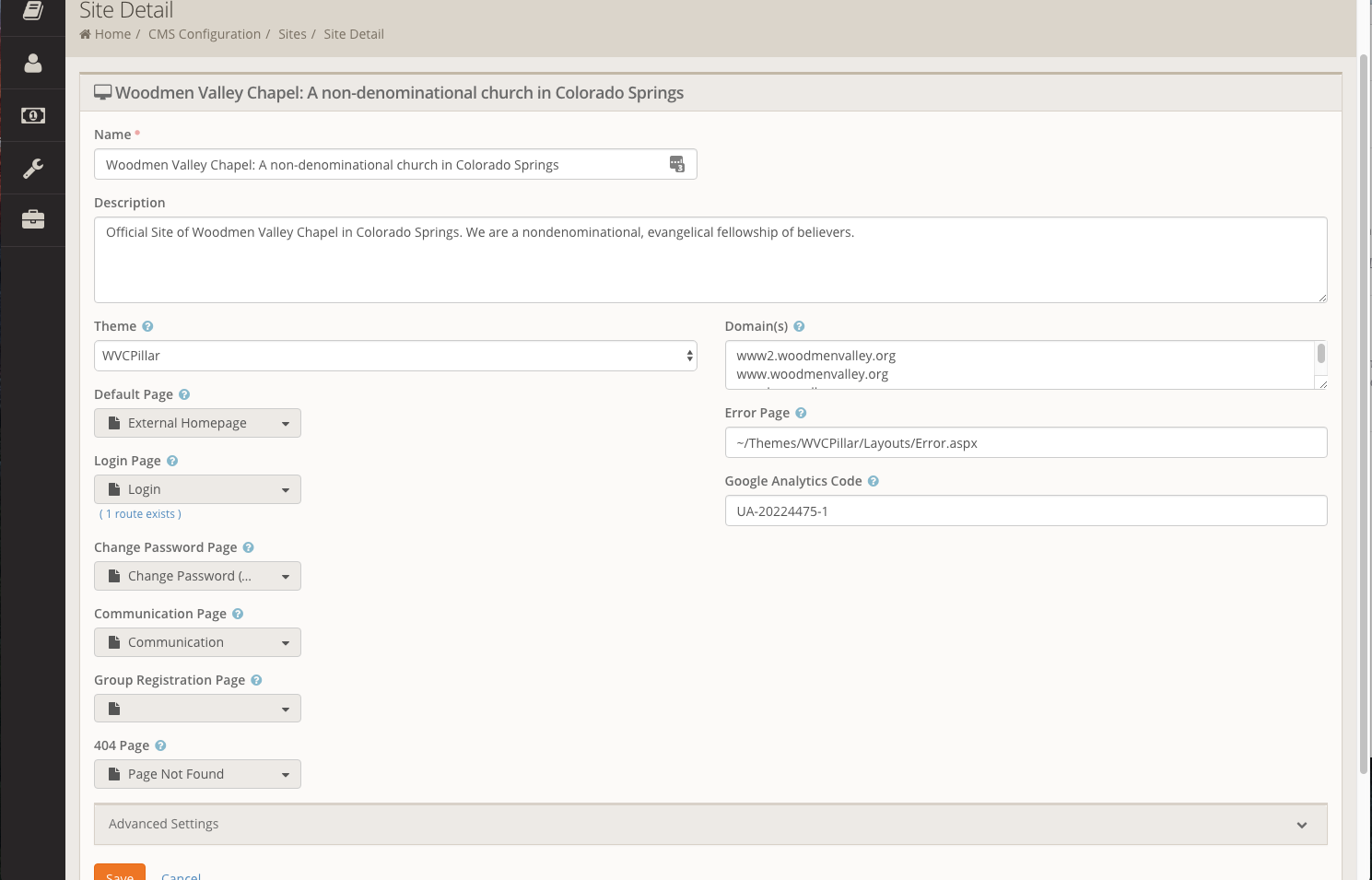Open the briefcase sidebar icon
Viewport: 1372px width, 880px height.
pos(32,219)
